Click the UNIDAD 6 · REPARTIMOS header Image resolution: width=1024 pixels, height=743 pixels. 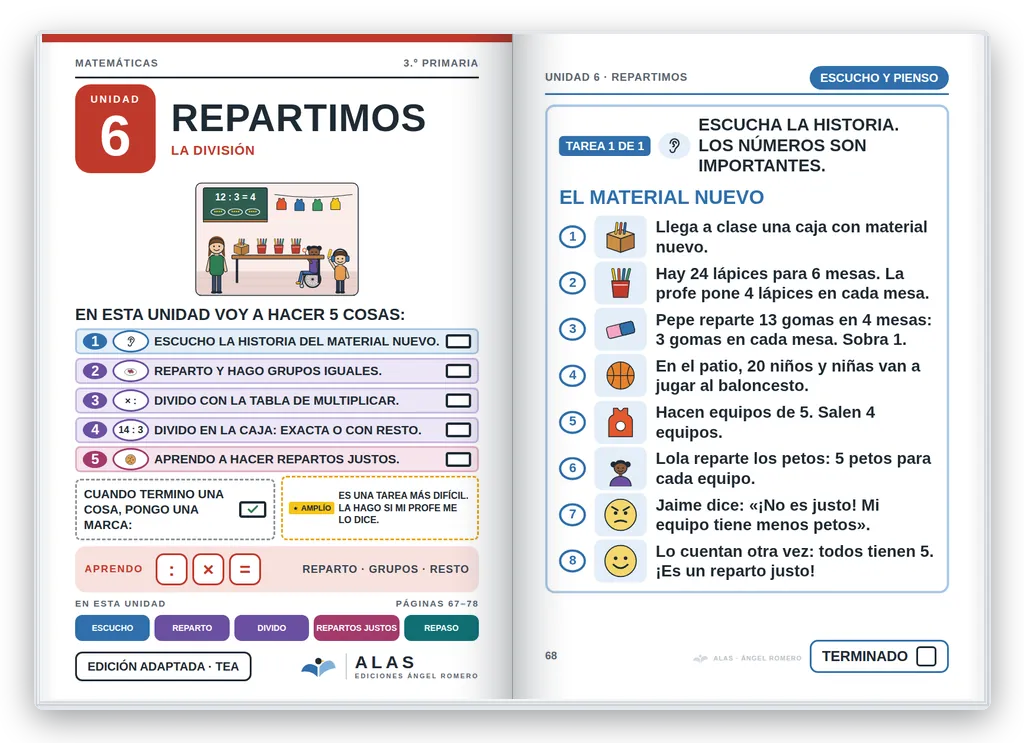tap(616, 77)
